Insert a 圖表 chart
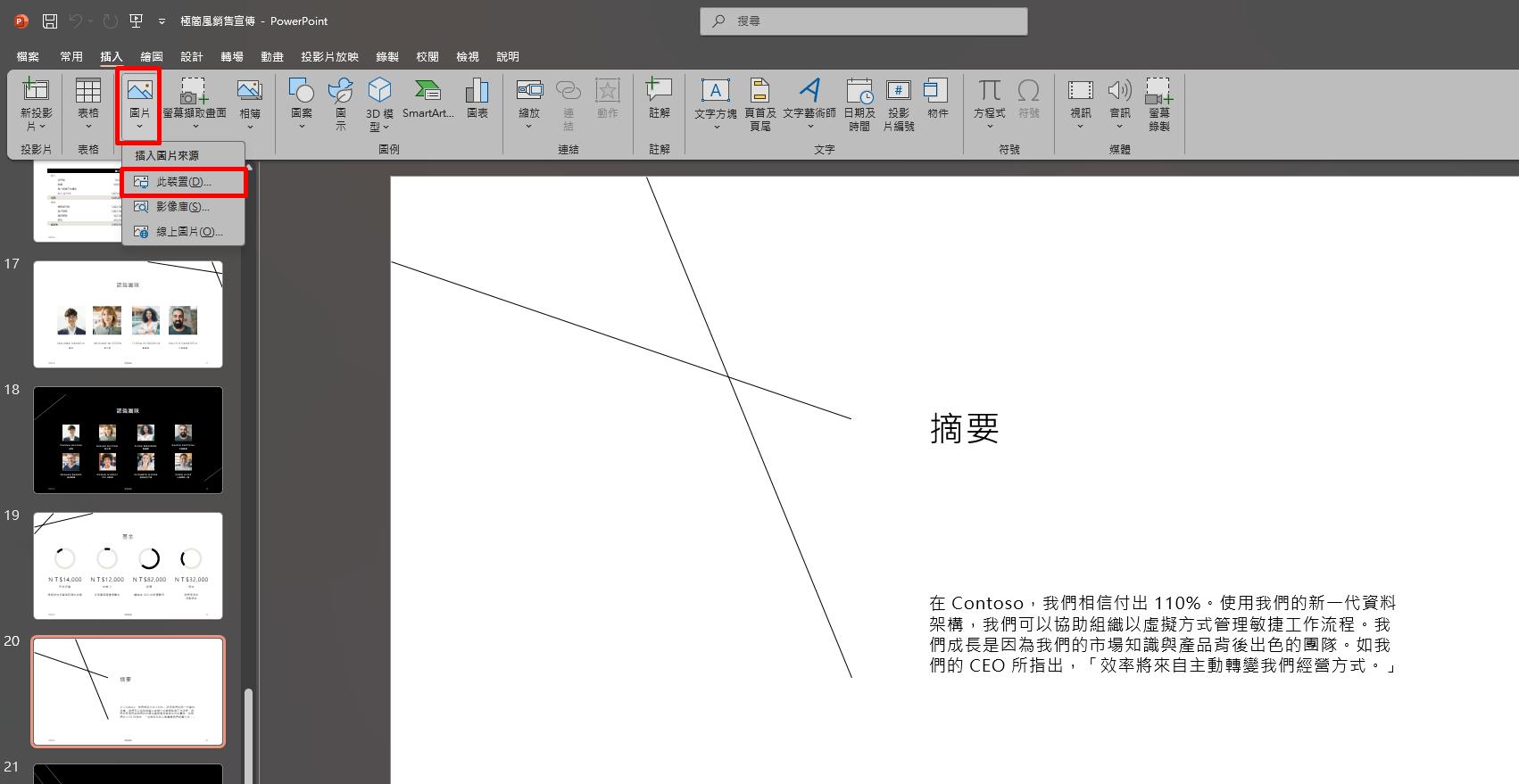 [x=477, y=98]
